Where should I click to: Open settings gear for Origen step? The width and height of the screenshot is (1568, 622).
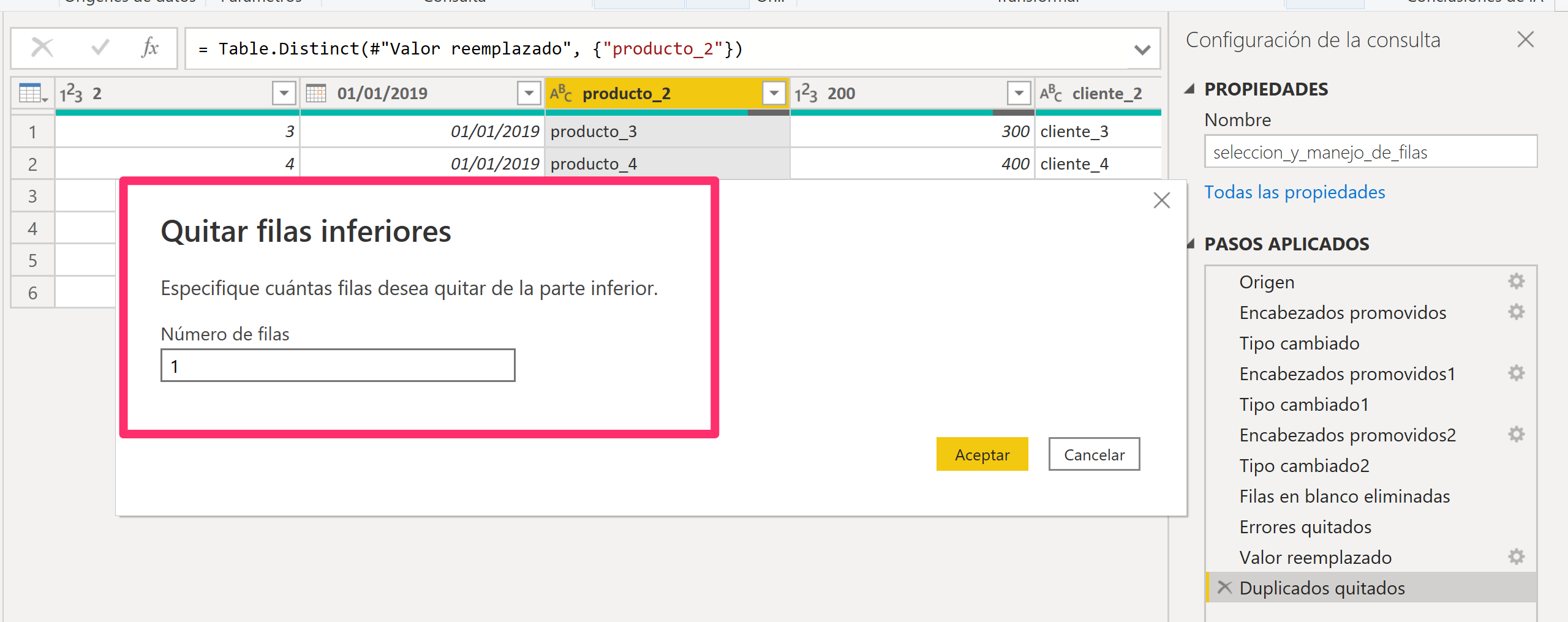[x=1516, y=282]
